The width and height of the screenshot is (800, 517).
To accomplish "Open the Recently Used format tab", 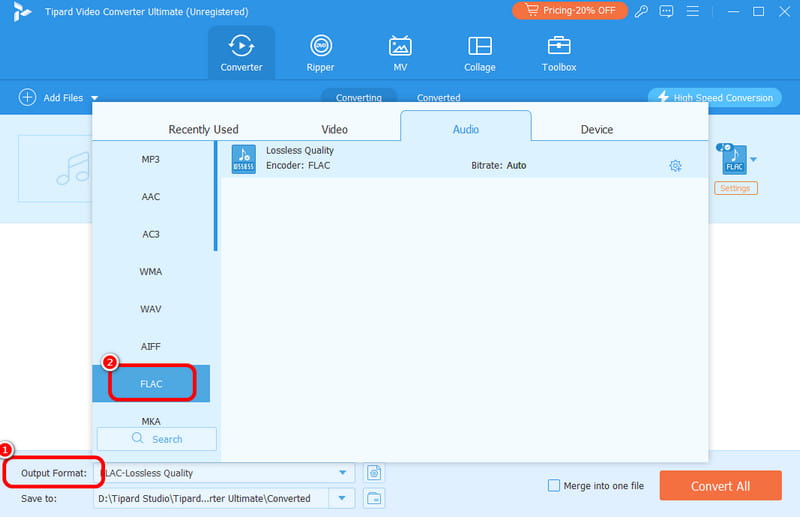I will click(x=203, y=129).
